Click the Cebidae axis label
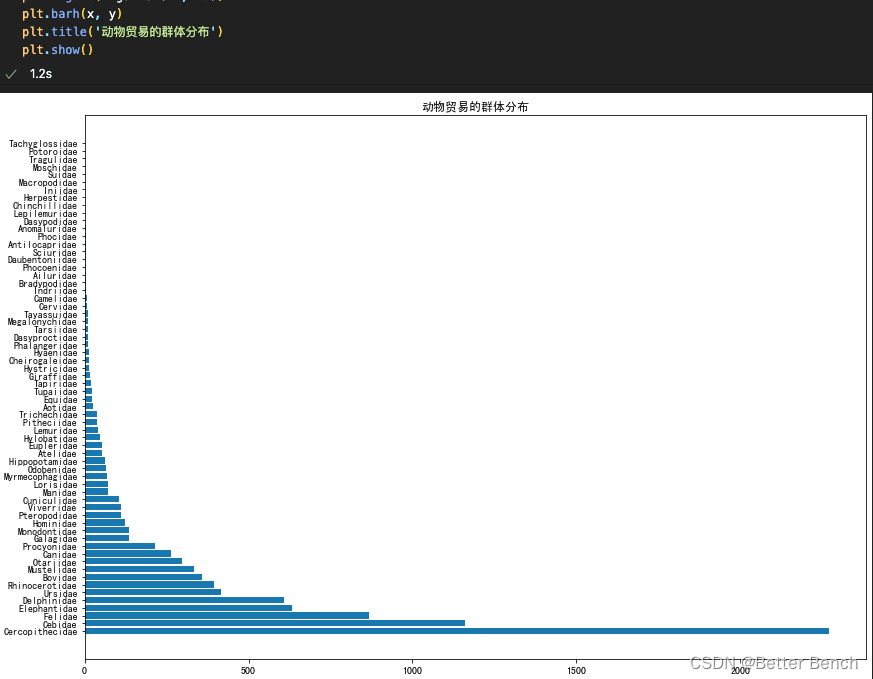This screenshot has height=679, width=873. (x=60, y=624)
